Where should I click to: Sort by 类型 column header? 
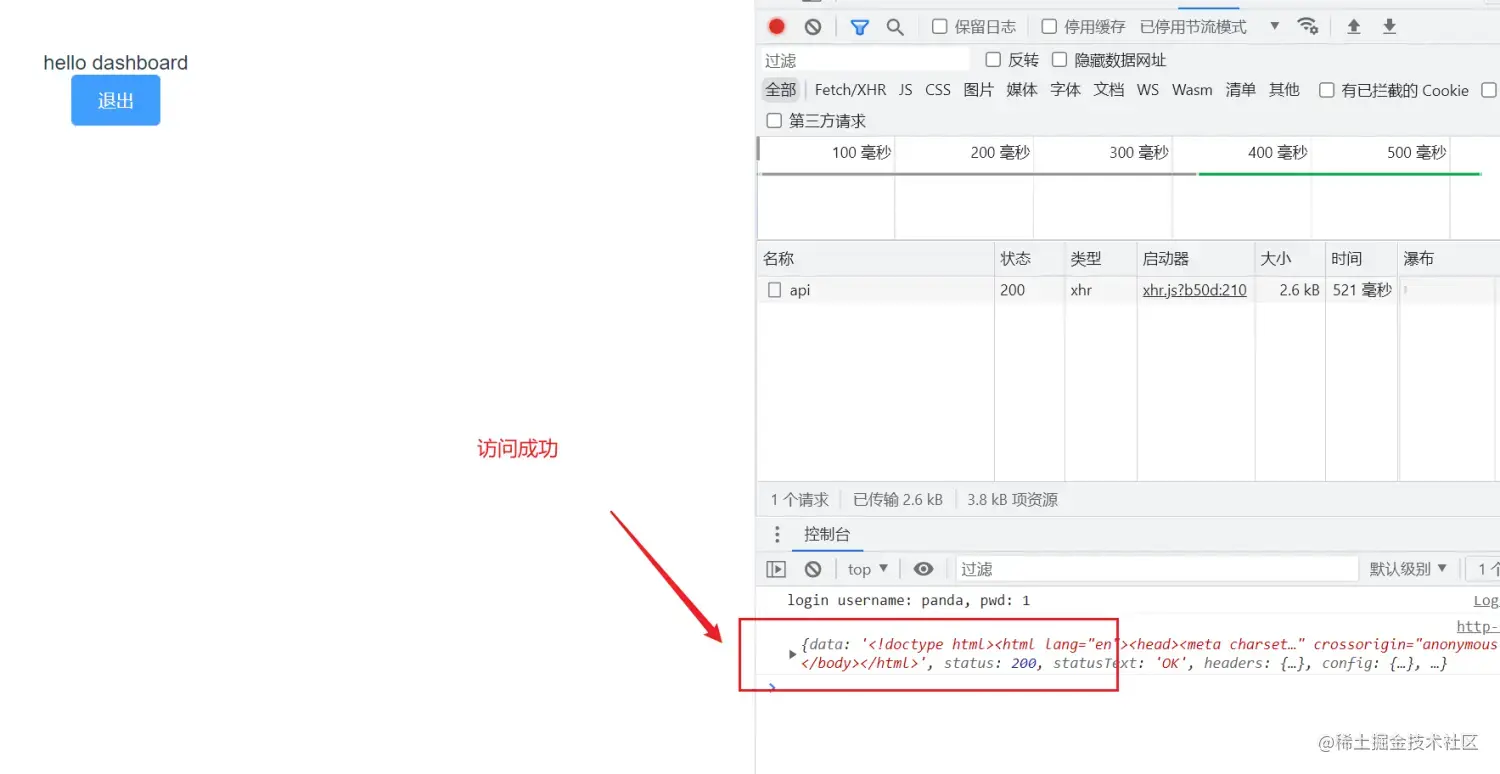[x=1101, y=258]
